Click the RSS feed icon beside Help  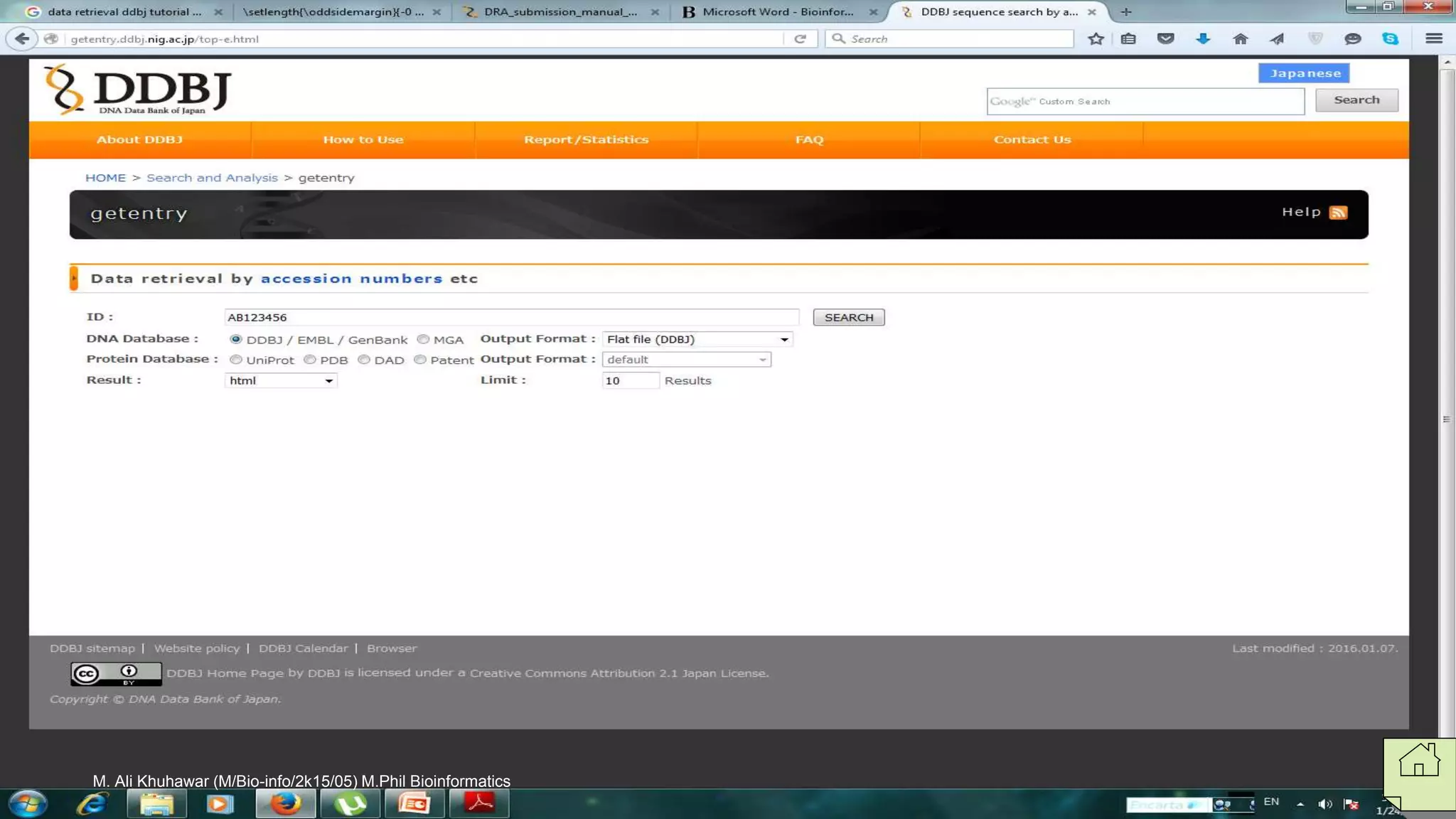coord(1338,213)
